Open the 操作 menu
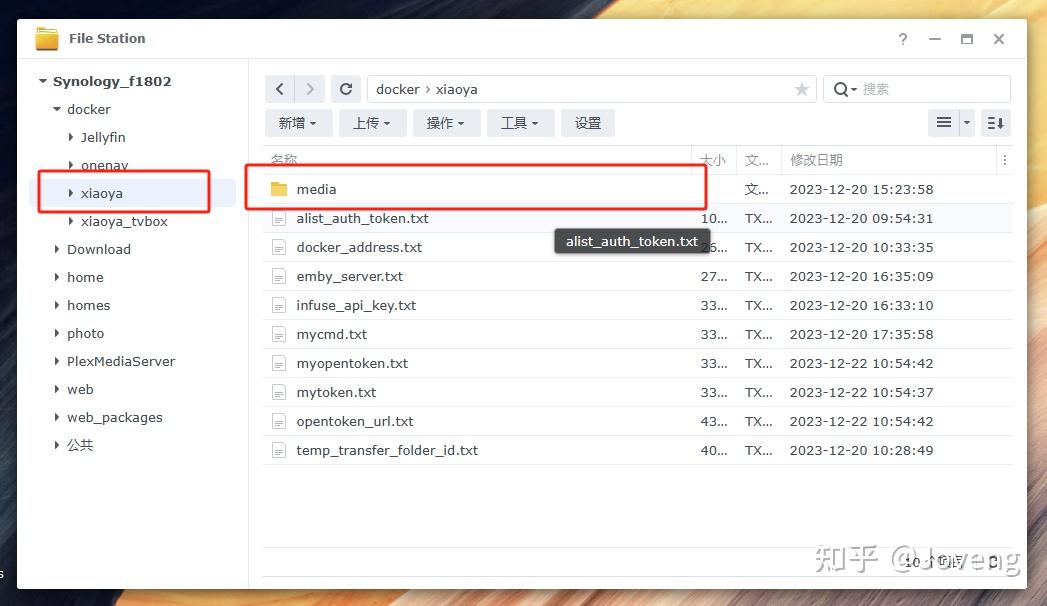 point(446,123)
